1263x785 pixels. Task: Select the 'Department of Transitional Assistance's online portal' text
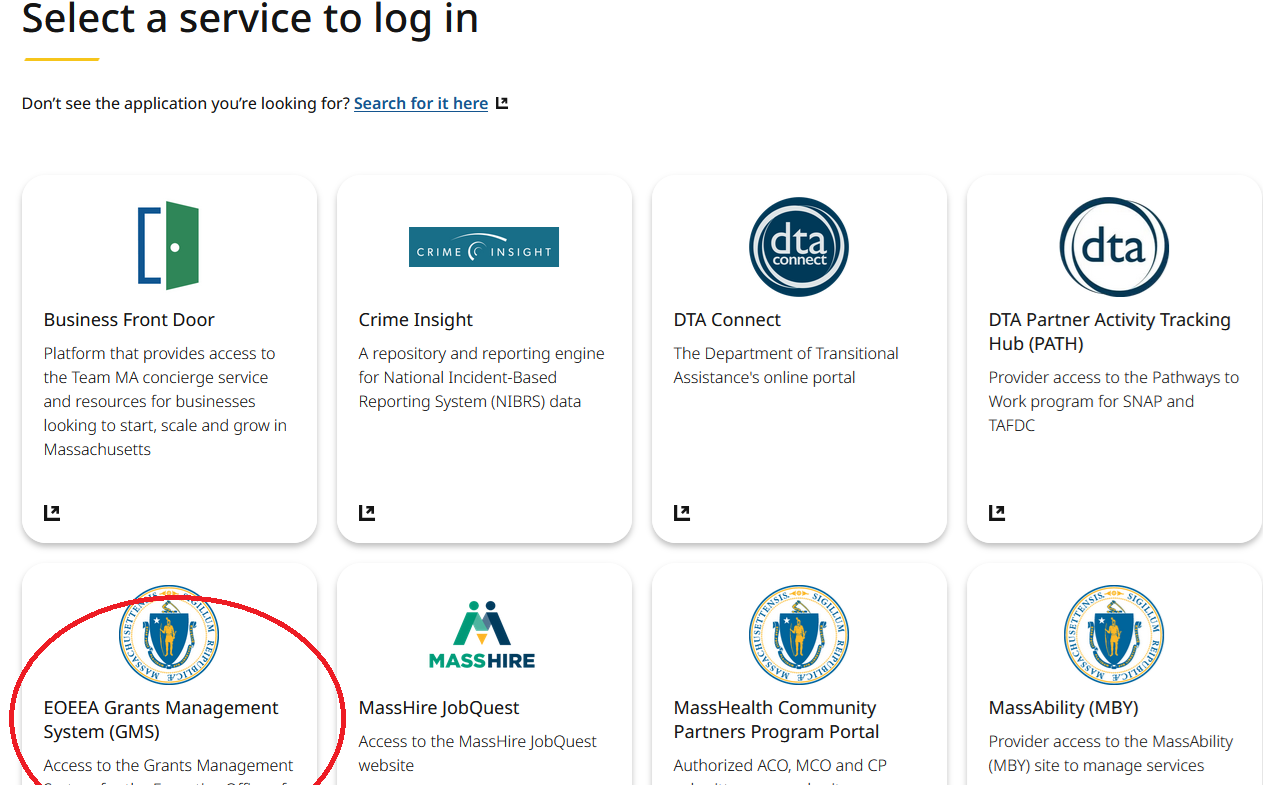click(786, 365)
